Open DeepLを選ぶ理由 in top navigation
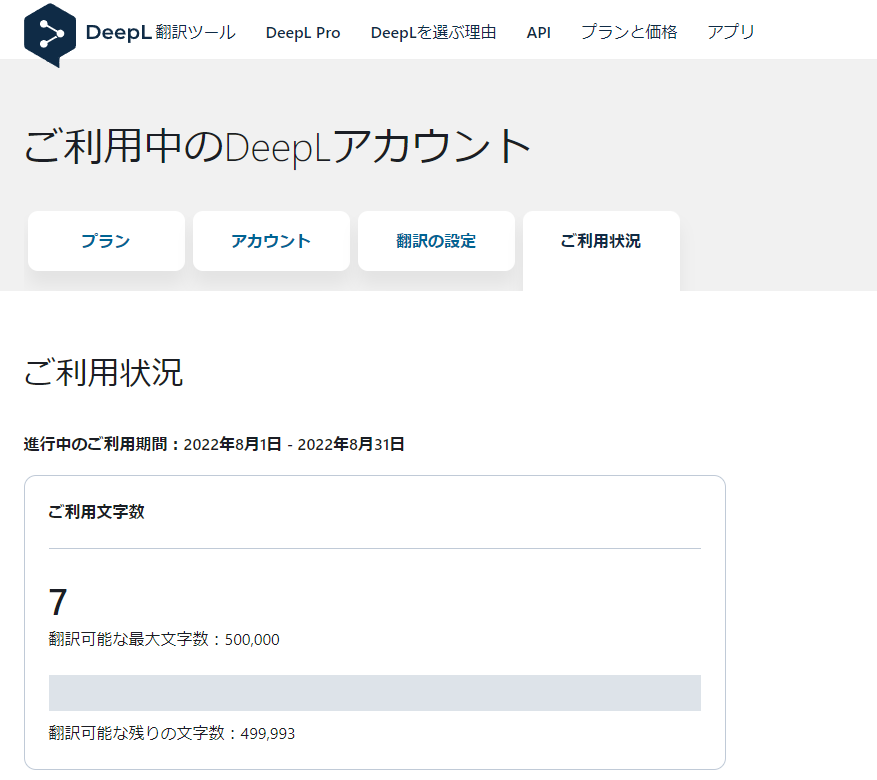This screenshot has width=877, height=780. click(433, 32)
